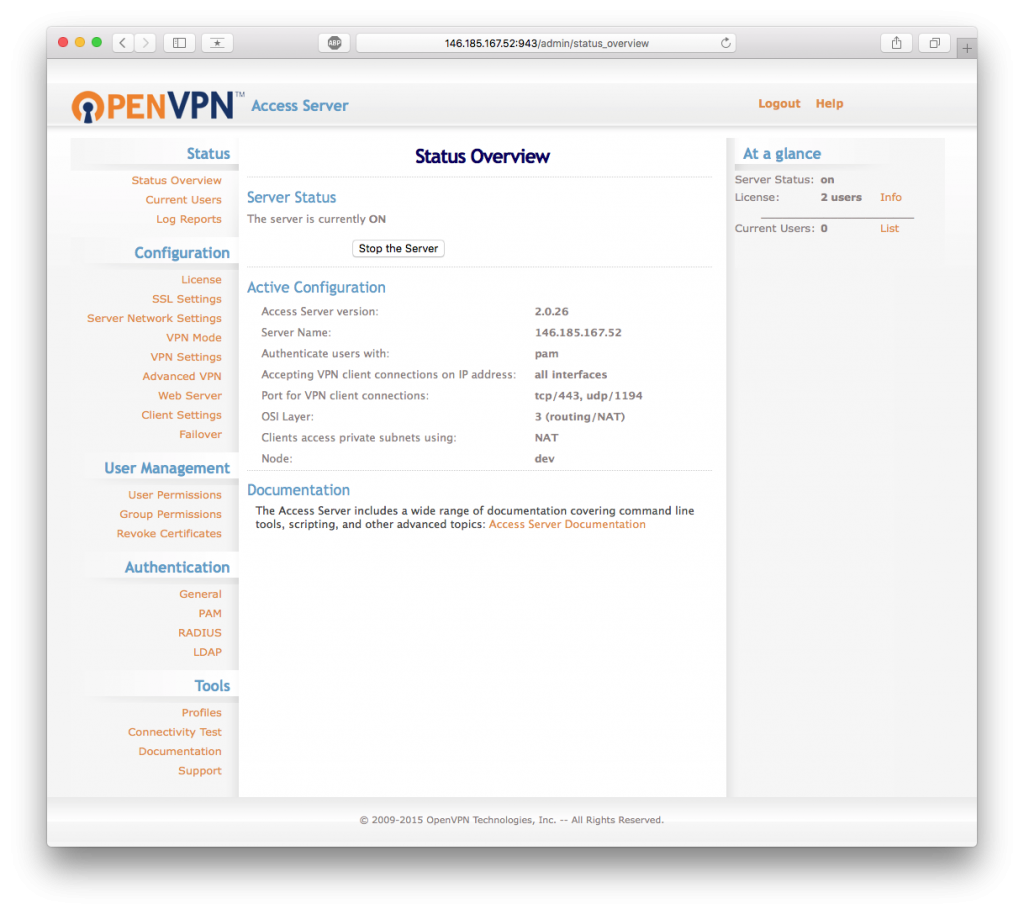Stop the Server button
Viewport: 1024px width, 914px height.
pyautogui.click(x=398, y=249)
